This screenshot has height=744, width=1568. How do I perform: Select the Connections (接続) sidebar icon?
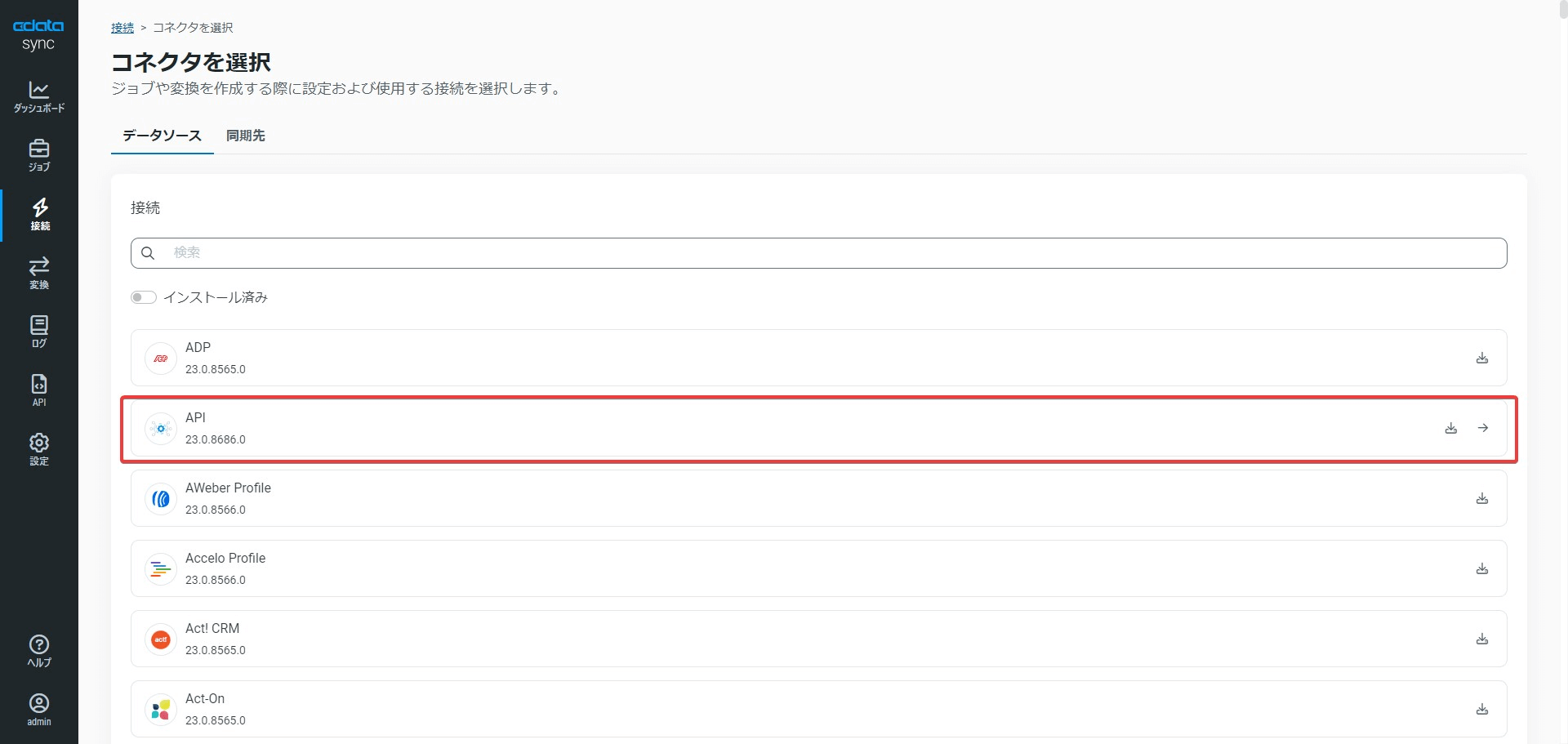39,214
